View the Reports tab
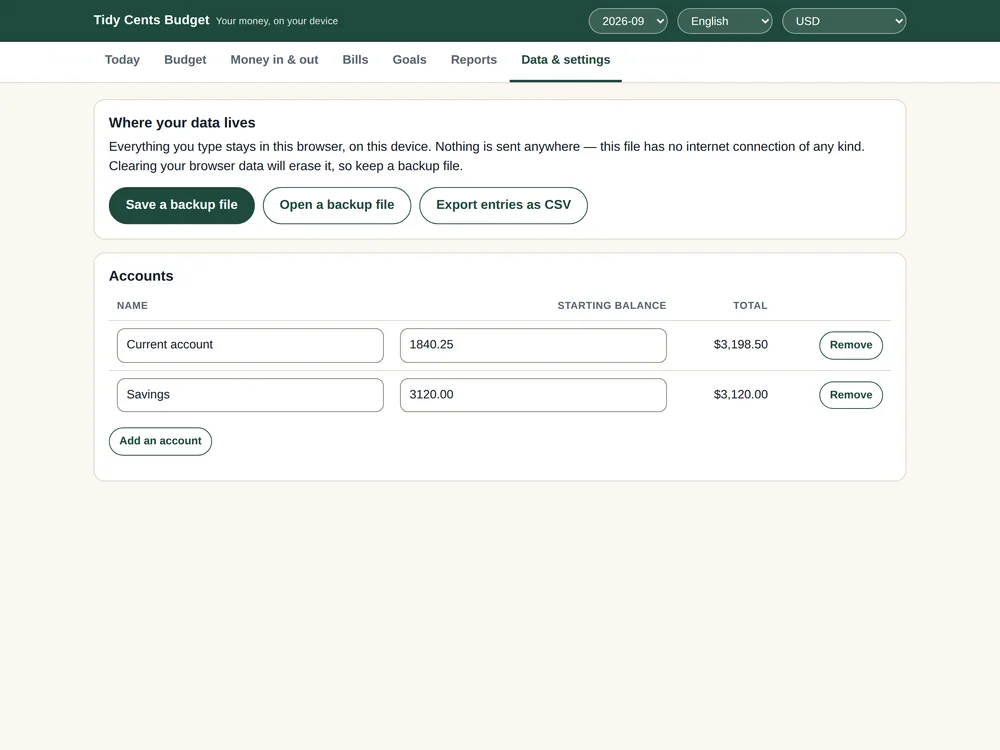Viewport: 1000px width, 750px height. click(474, 60)
